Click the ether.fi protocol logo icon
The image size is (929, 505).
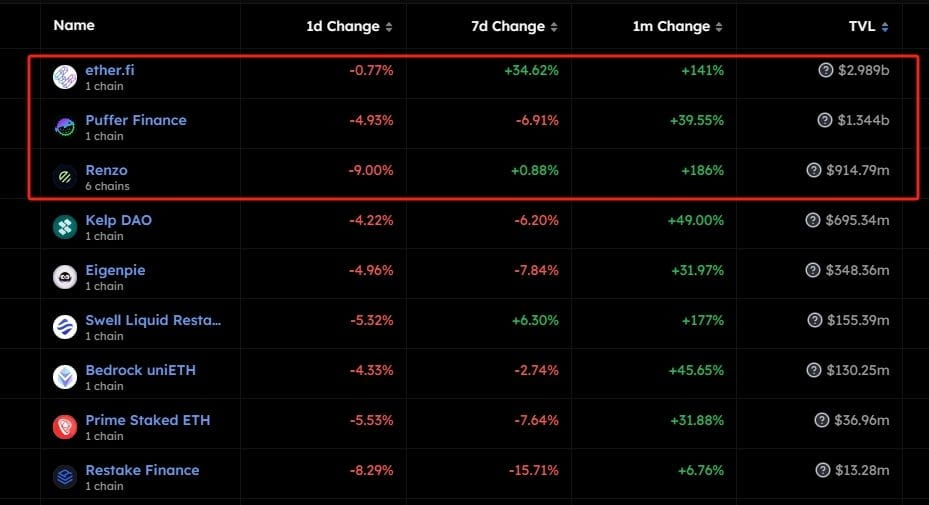[65, 77]
